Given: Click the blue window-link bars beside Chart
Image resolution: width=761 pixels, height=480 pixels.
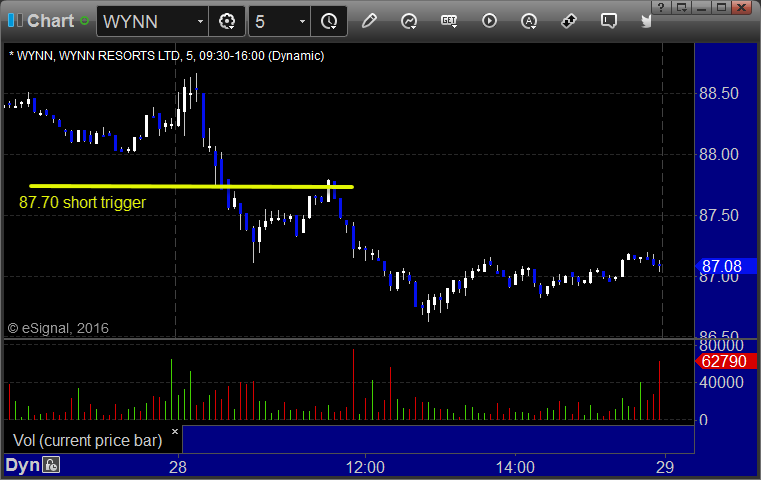Looking at the screenshot, I should 15,21.
